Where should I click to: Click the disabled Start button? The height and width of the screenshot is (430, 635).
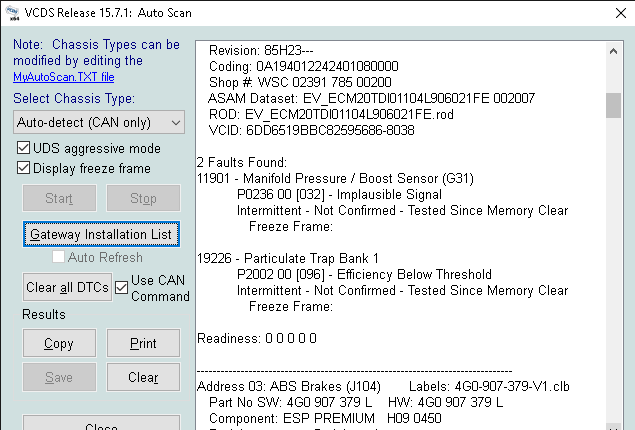pos(60,198)
